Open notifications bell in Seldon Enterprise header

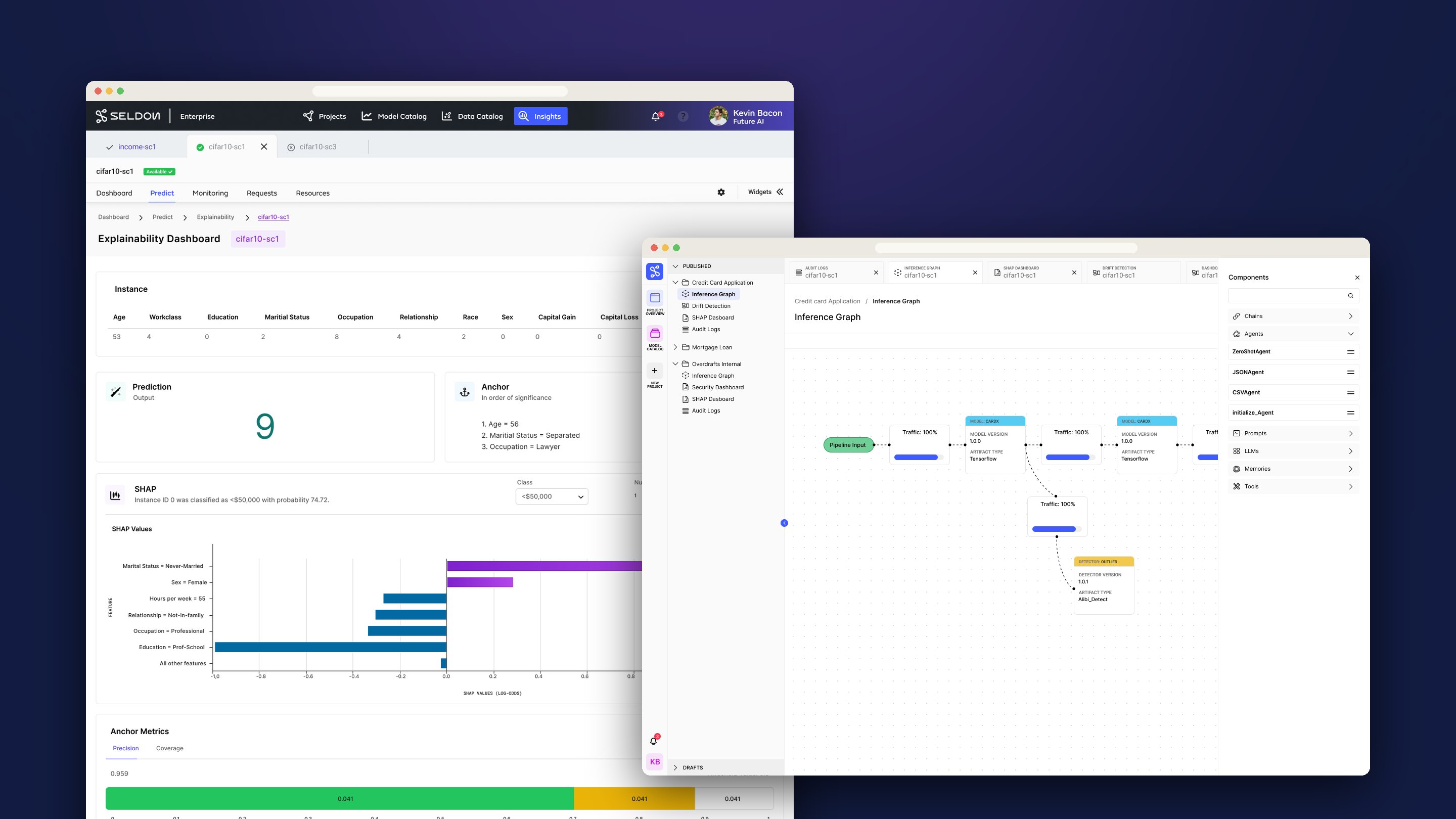tap(656, 116)
